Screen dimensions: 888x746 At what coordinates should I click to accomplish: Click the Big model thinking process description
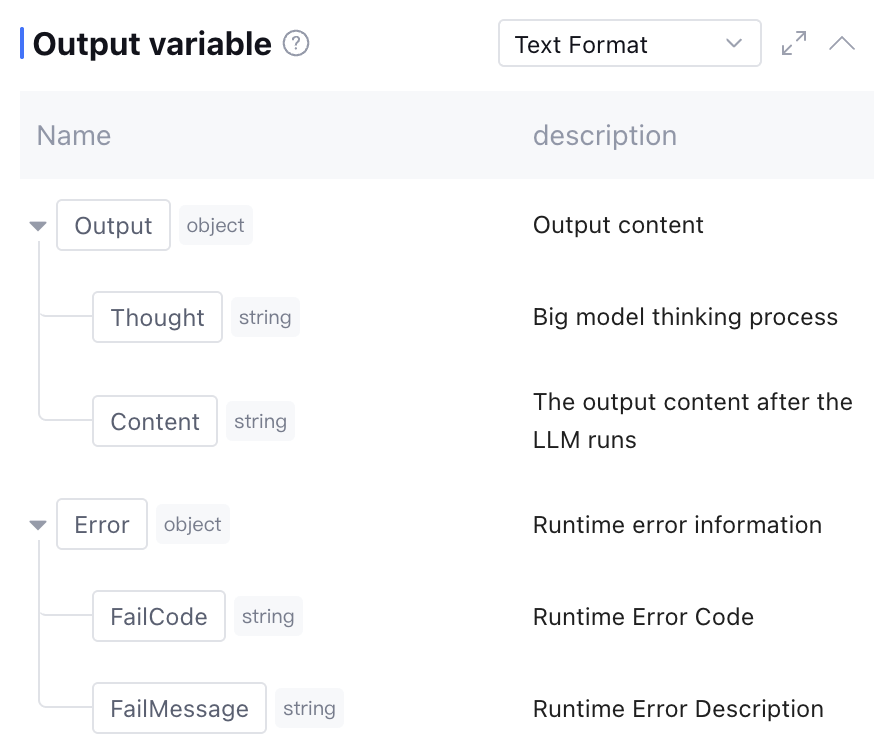685,318
